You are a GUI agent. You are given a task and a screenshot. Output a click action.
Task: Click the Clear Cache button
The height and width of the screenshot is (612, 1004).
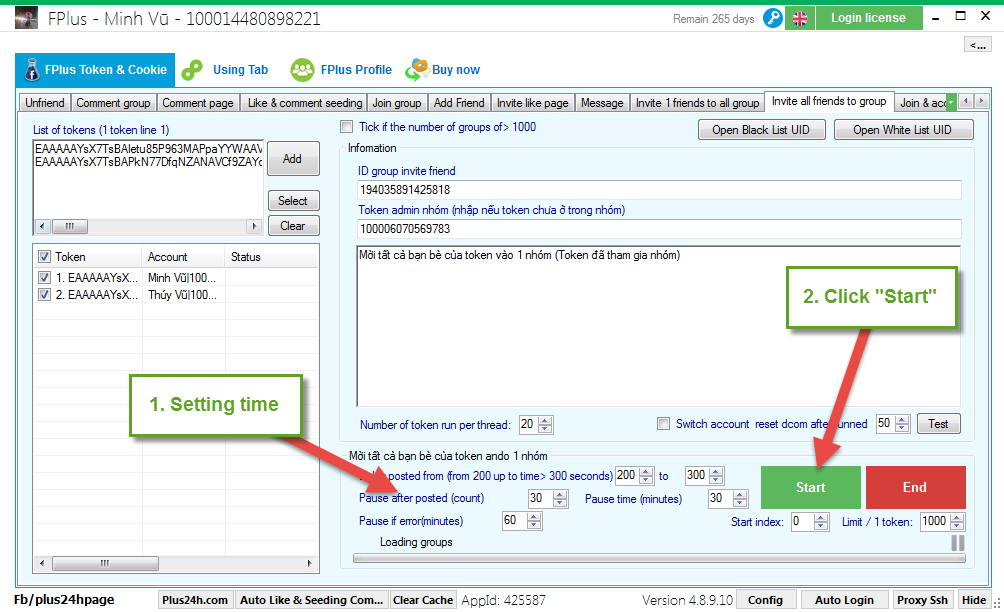[x=423, y=600]
